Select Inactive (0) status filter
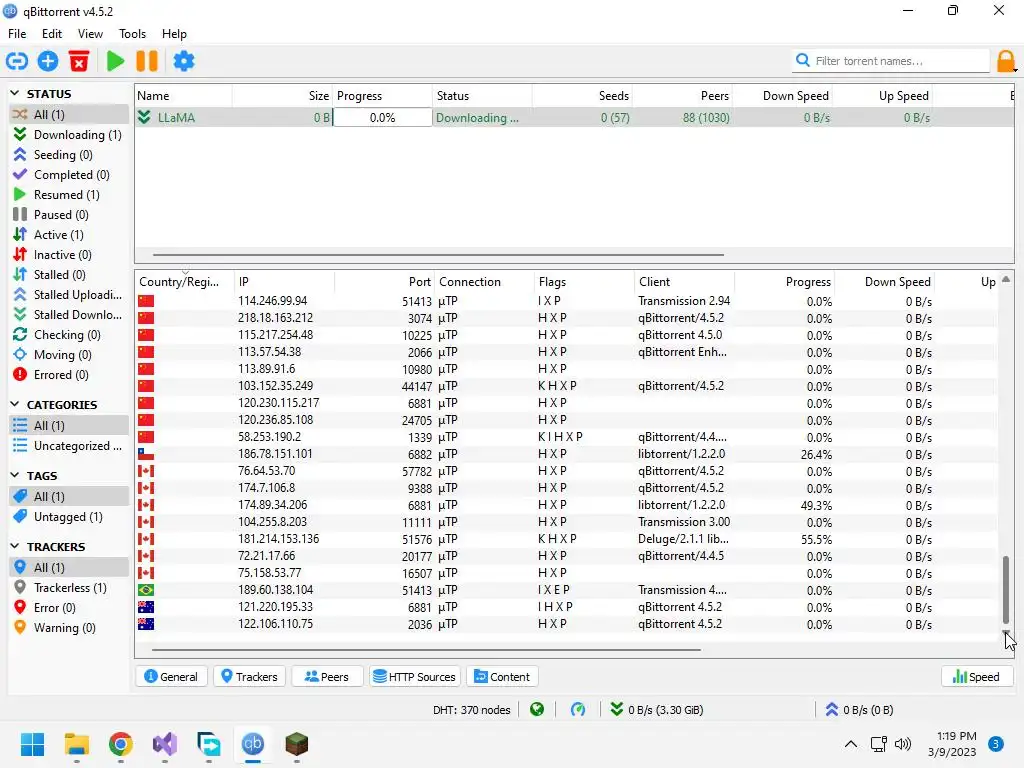Image resolution: width=1024 pixels, height=768 pixels. [x=69, y=255]
